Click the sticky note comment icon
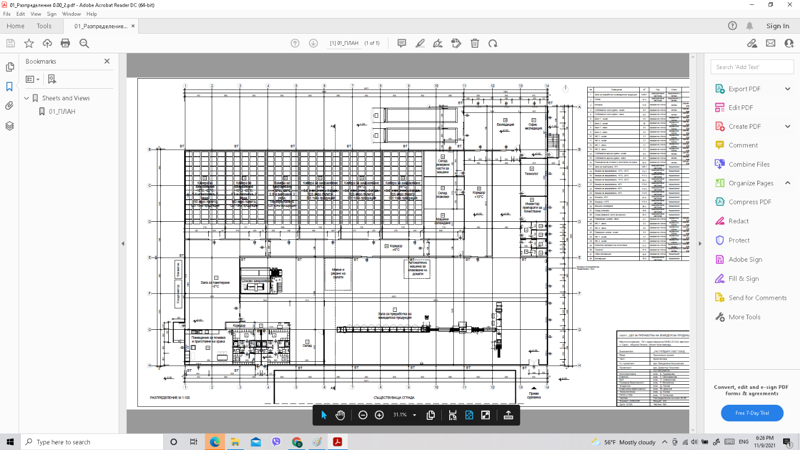This screenshot has height=450, width=800. click(x=401, y=43)
